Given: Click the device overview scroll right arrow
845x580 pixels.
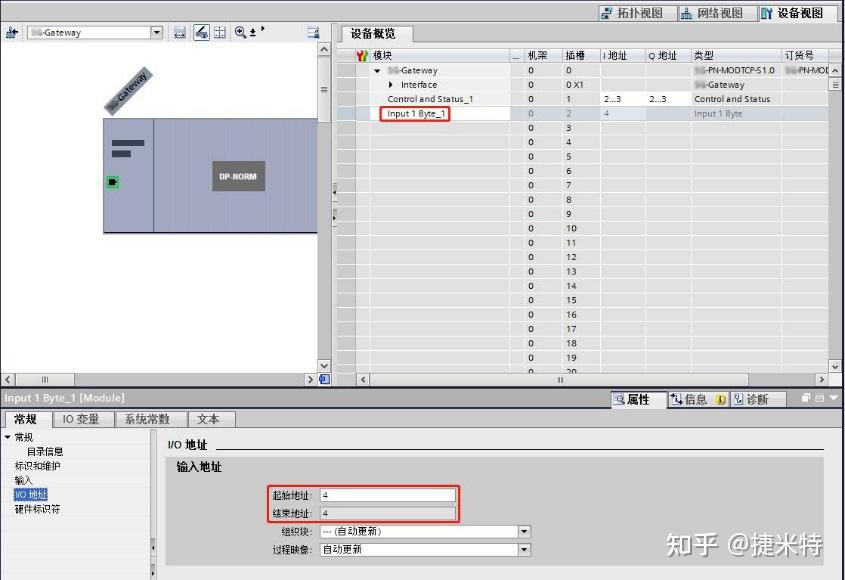Looking at the screenshot, I should [x=822, y=380].
